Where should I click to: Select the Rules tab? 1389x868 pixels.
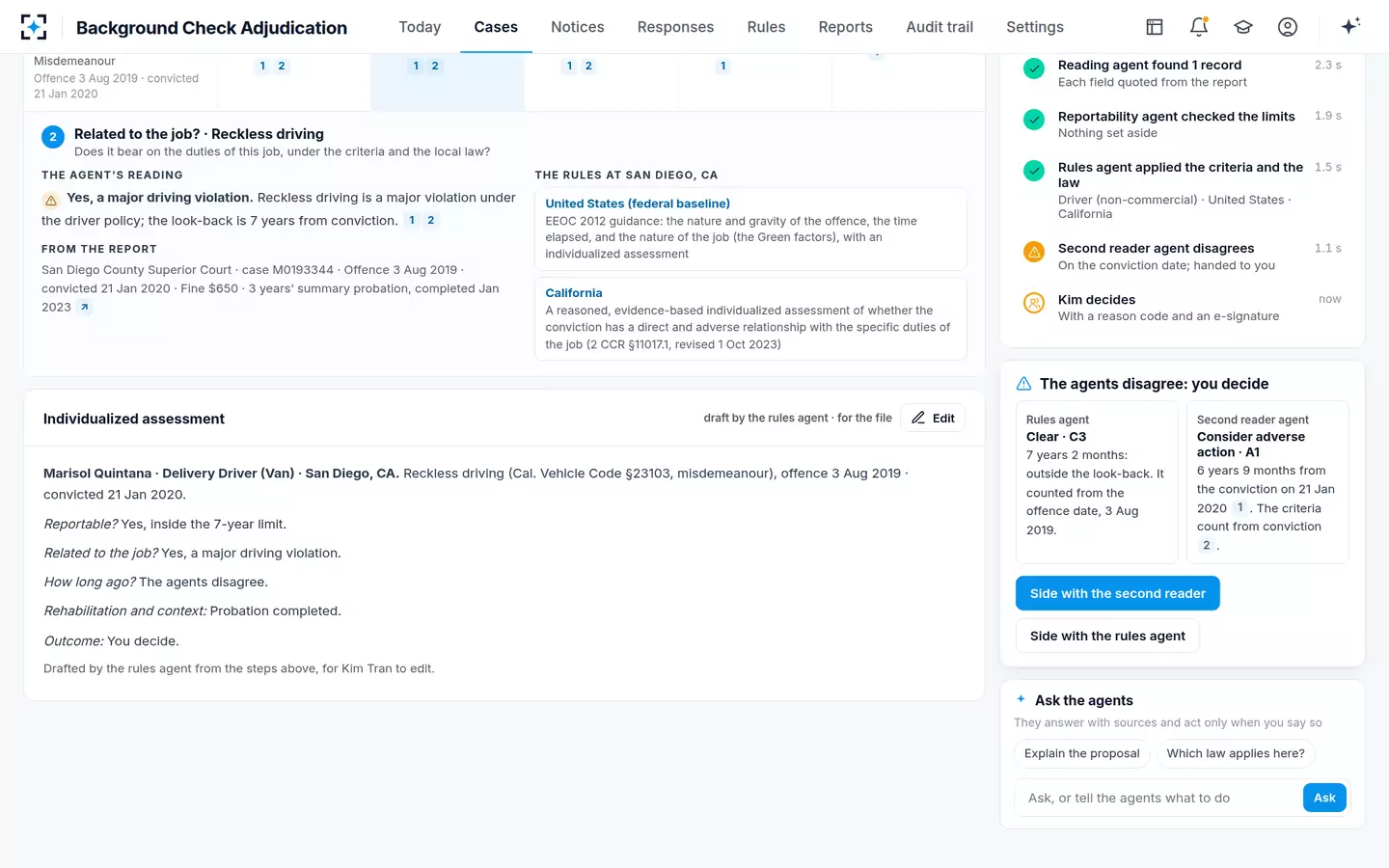pyautogui.click(x=766, y=27)
